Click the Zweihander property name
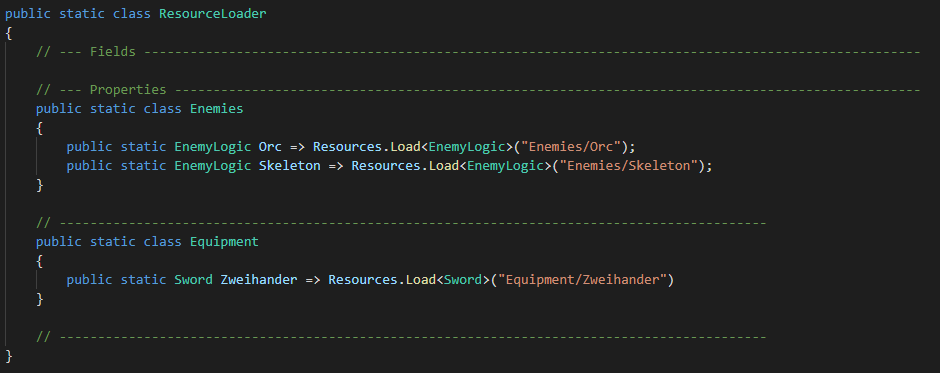Image resolution: width=940 pixels, height=373 pixels. pos(259,280)
